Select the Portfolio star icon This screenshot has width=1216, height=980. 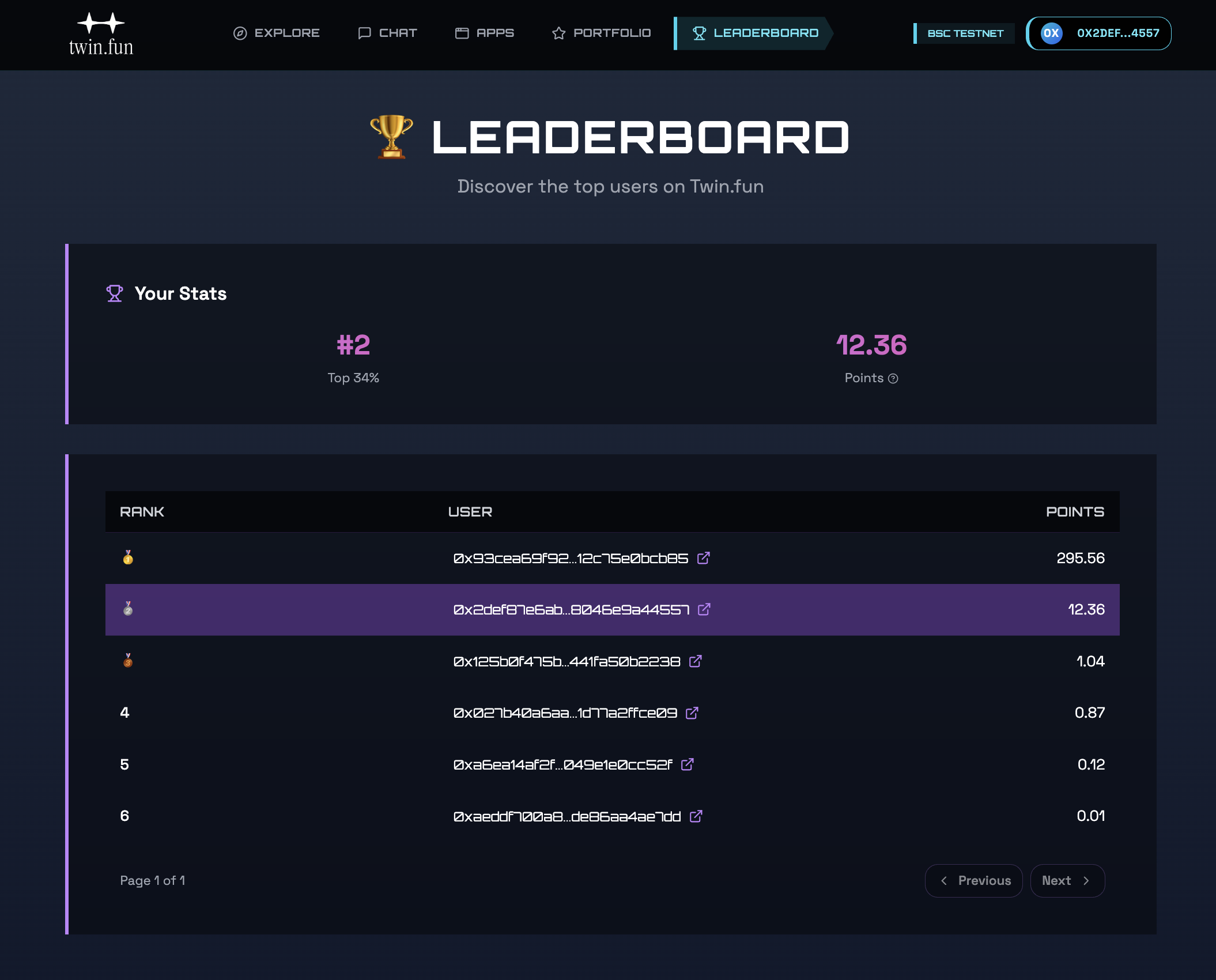(x=558, y=33)
